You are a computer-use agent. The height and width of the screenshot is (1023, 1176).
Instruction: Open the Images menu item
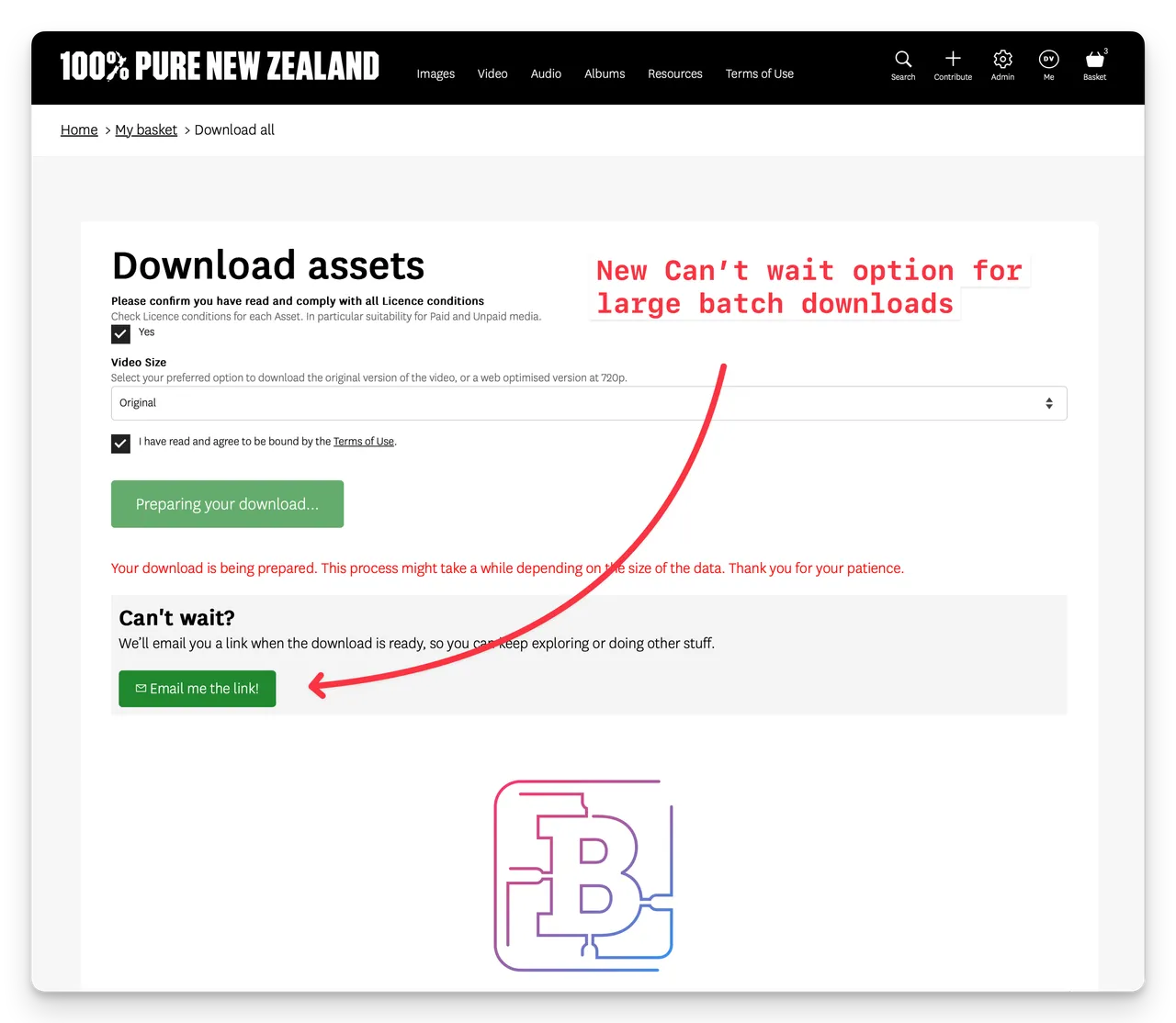pos(435,73)
